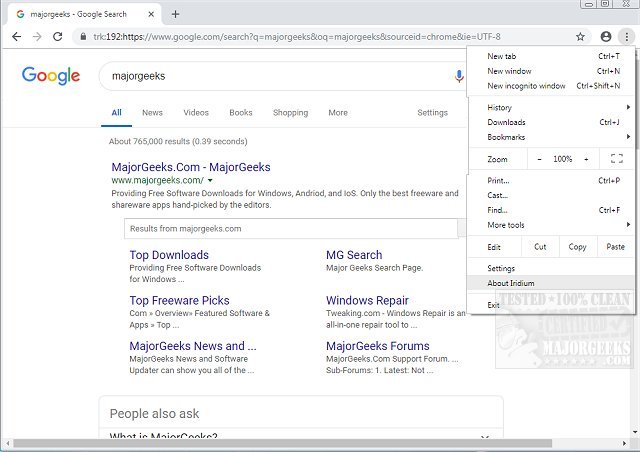The image size is (640, 452).
Task: Open the Top Downloads link
Action: (x=169, y=255)
